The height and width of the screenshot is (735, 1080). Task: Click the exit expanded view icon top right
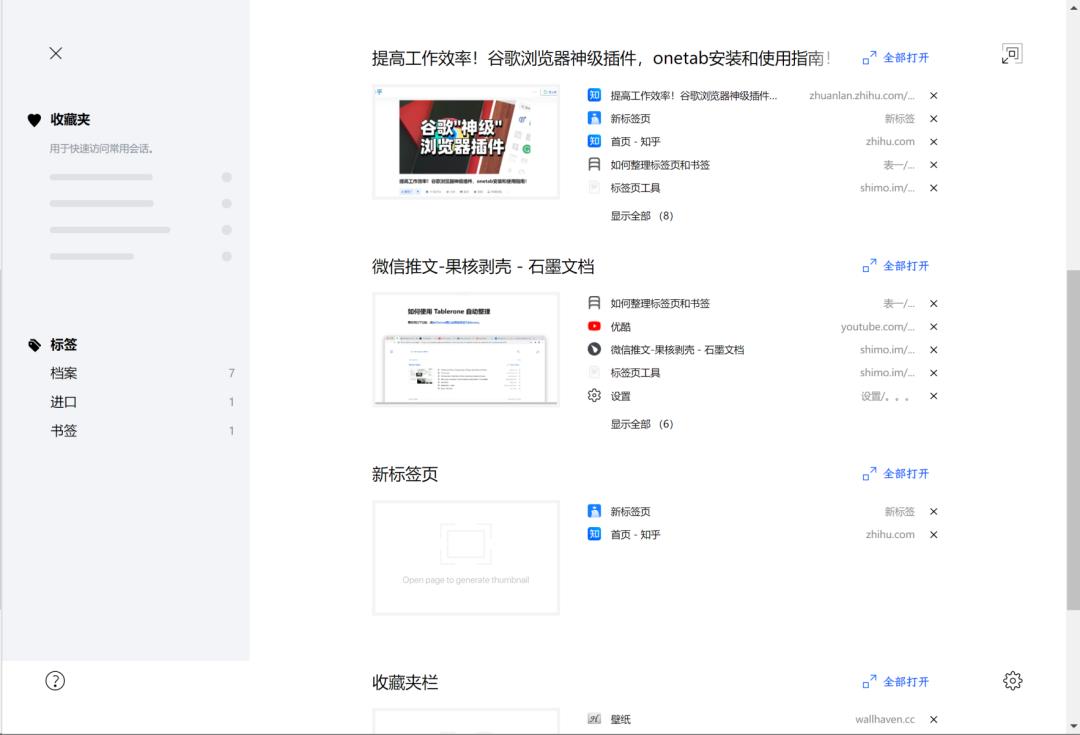coord(1011,53)
